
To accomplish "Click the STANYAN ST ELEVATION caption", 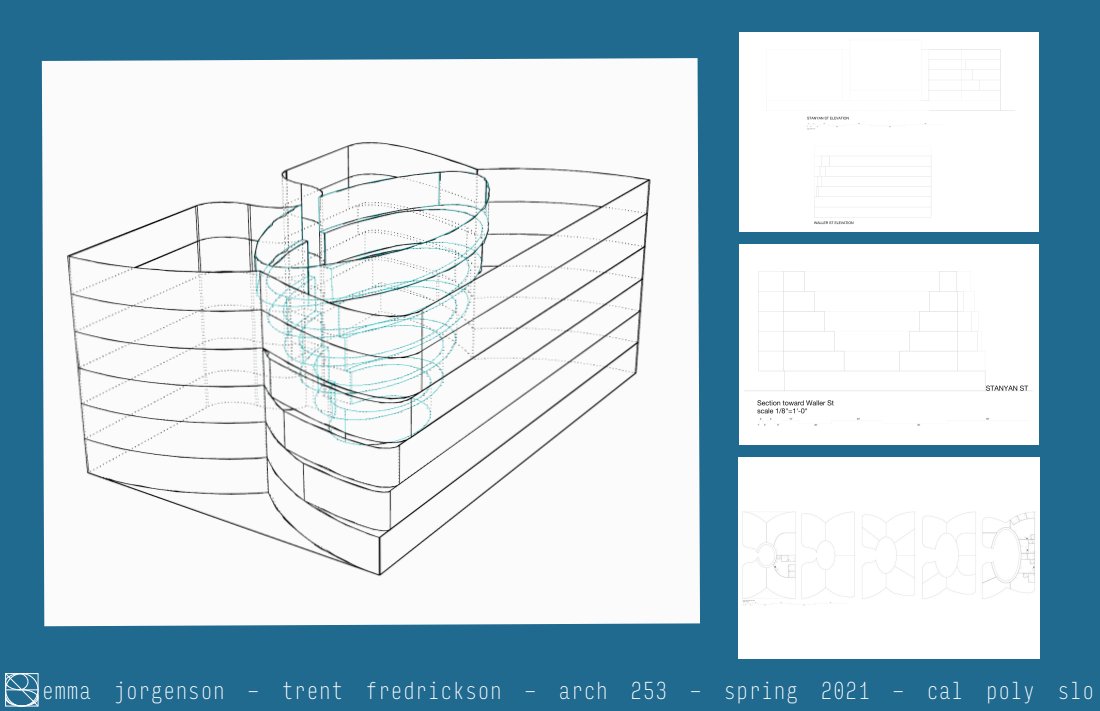I will (x=828, y=118).
